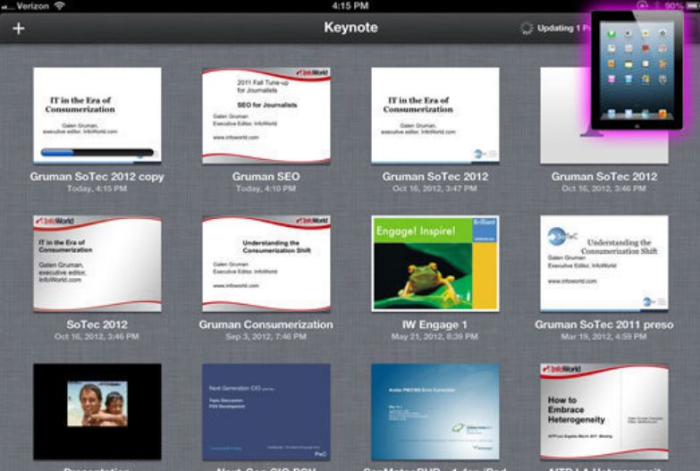The image size is (700, 471).
Task: Click the Mar 19, 2012 date text
Action: pyautogui.click(x=604, y=337)
